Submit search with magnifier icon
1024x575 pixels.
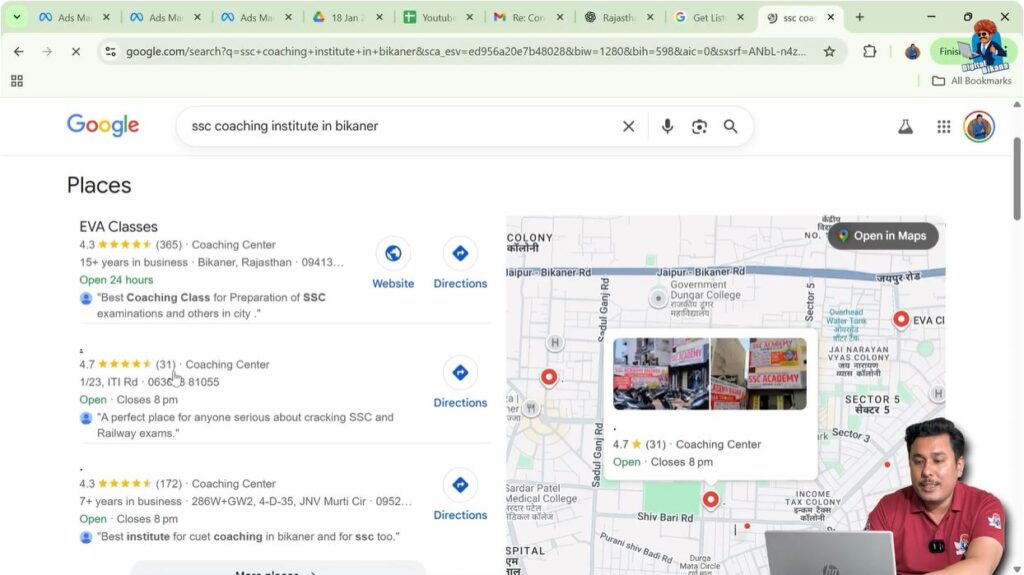point(730,126)
